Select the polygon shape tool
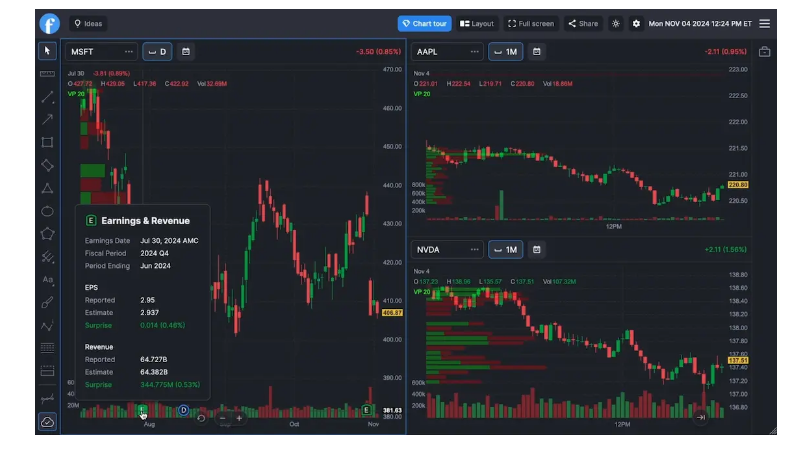The width and height of the screenshot is (793, 453). pyautogui.click(x=47, y=234)
